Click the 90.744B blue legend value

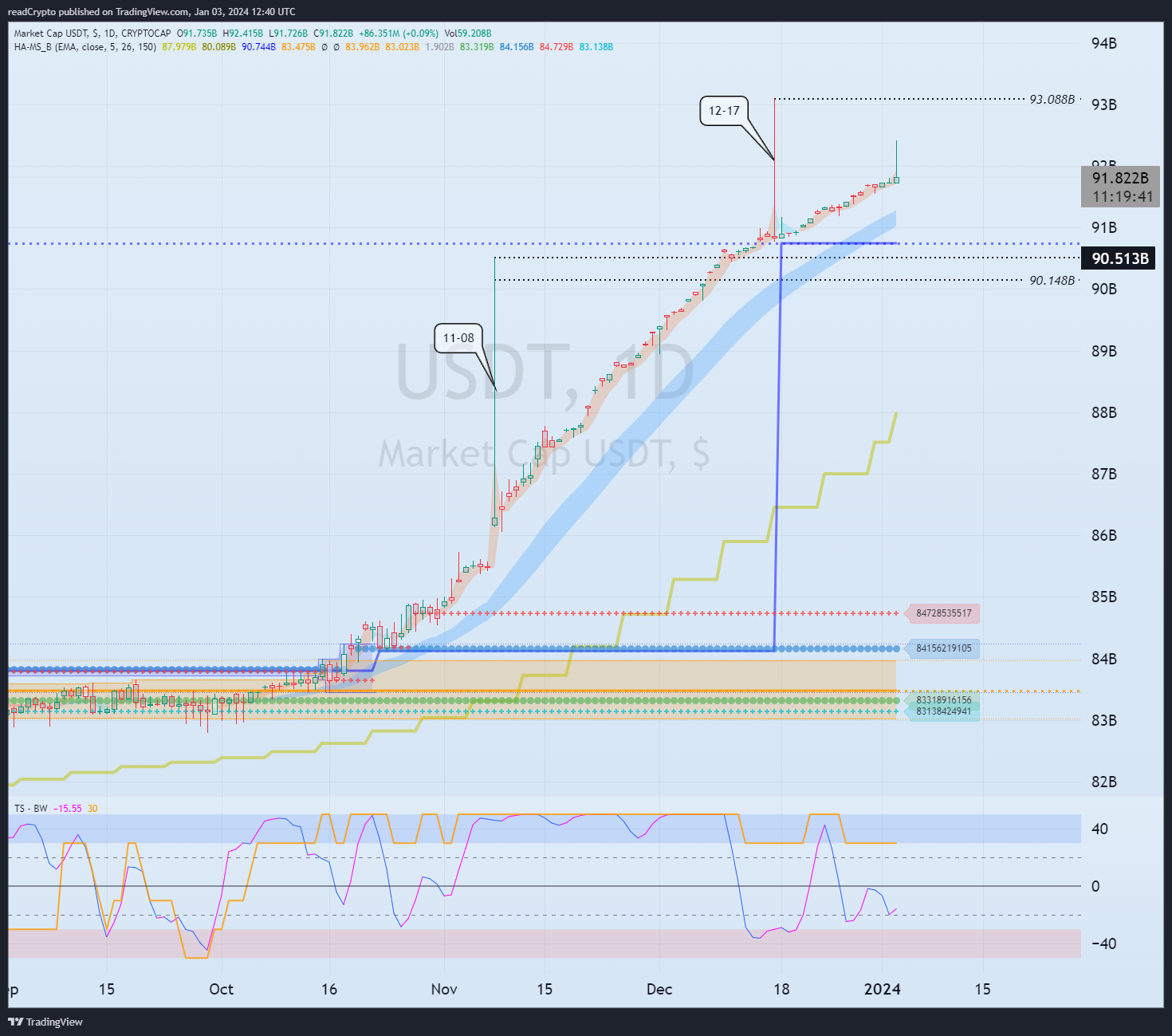pos(258,47)
